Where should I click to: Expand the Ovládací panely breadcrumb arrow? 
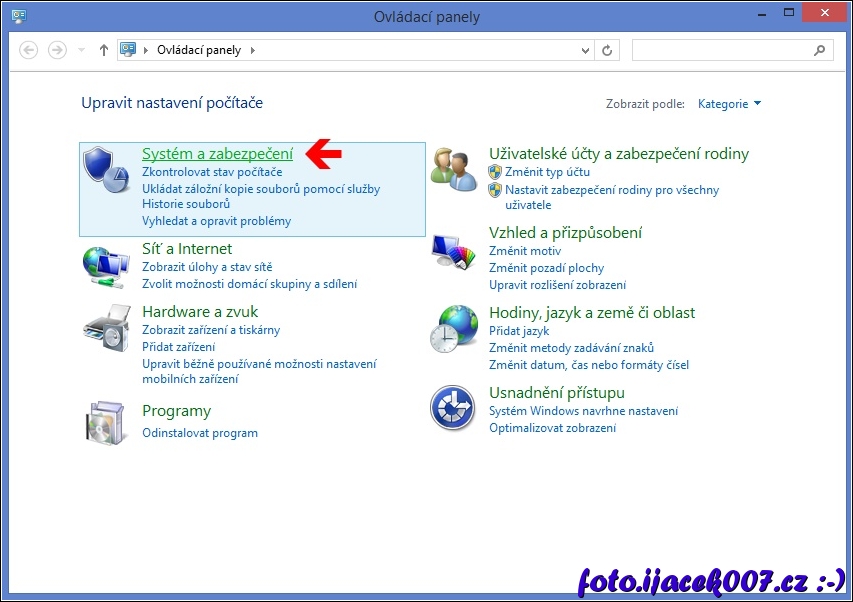pos(252,50)
